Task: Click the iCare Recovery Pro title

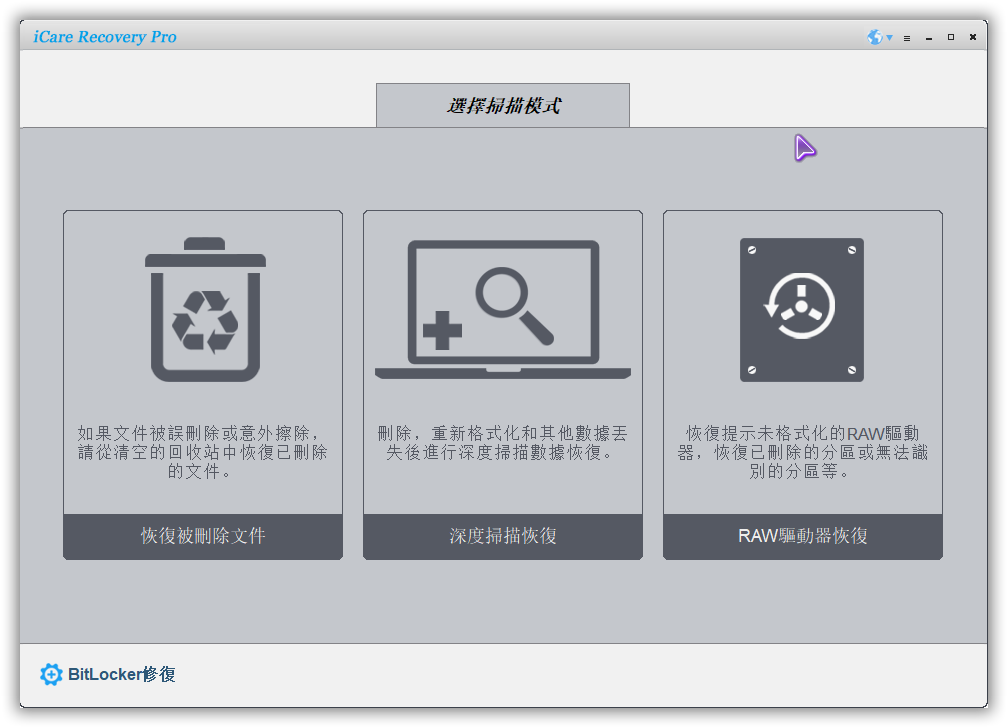Action: coord(105,37)
